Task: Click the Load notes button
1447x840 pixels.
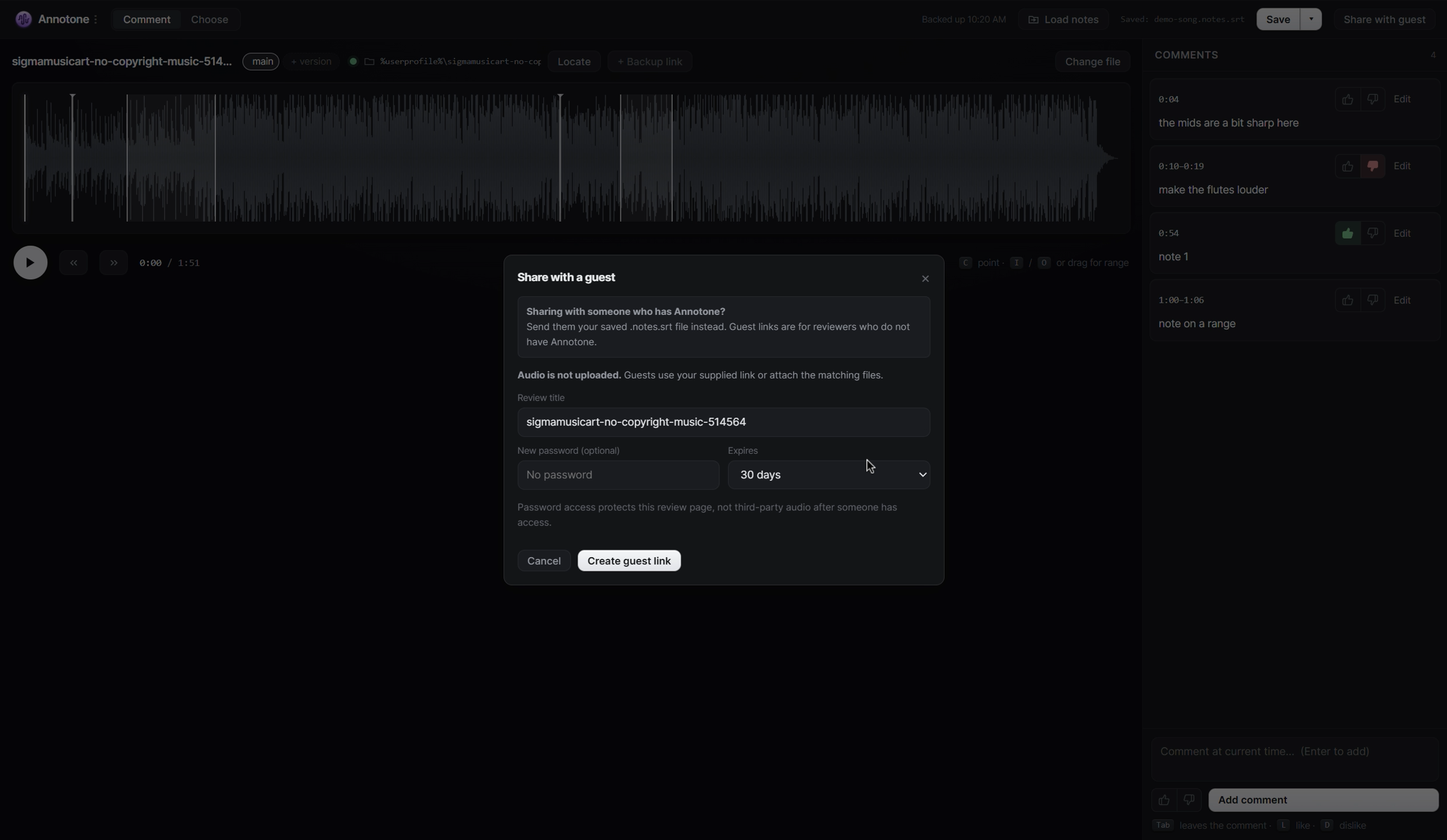Action: click(1063, 19)
